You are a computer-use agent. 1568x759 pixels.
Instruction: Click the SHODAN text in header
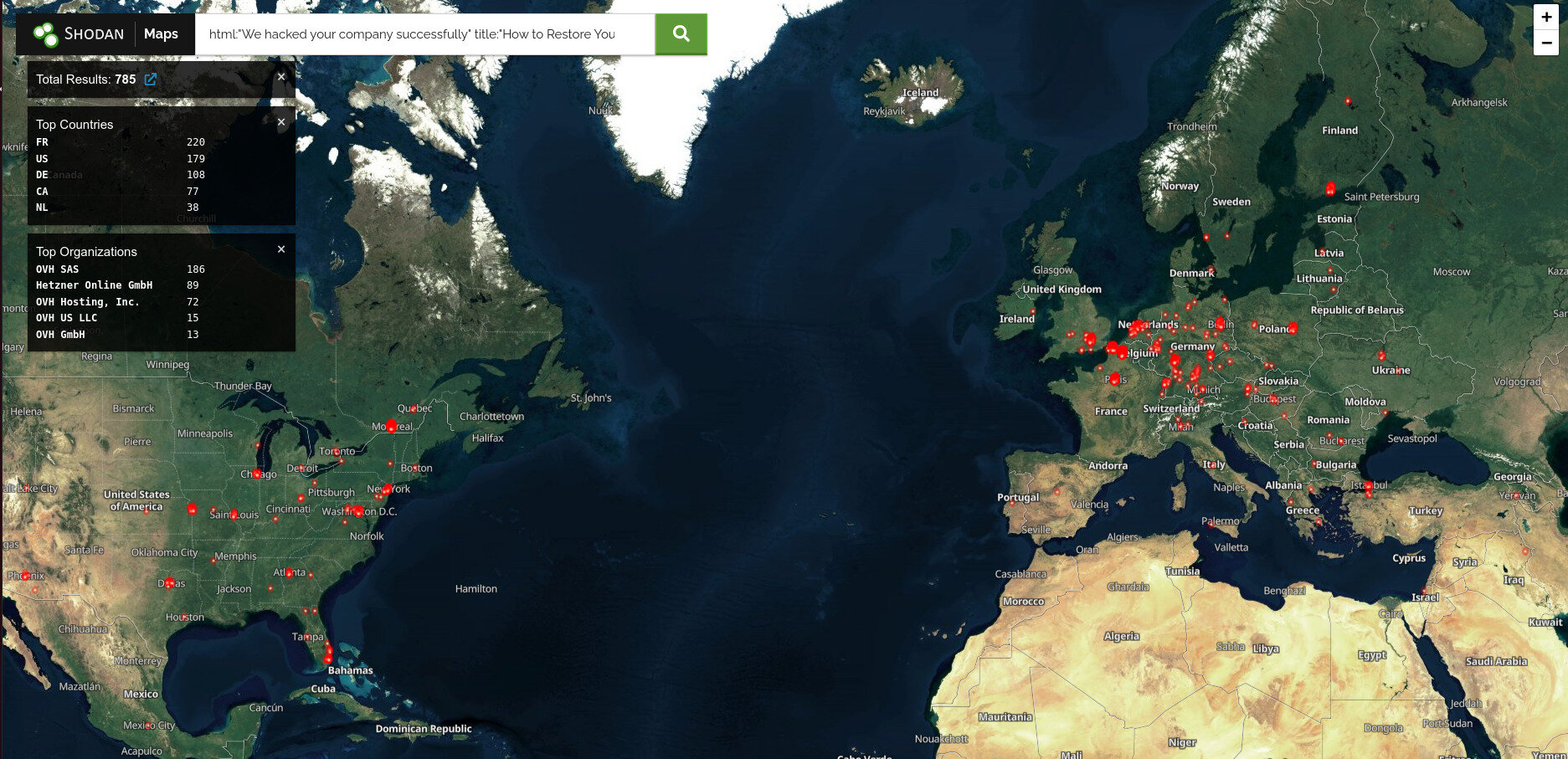pos(94,34)
